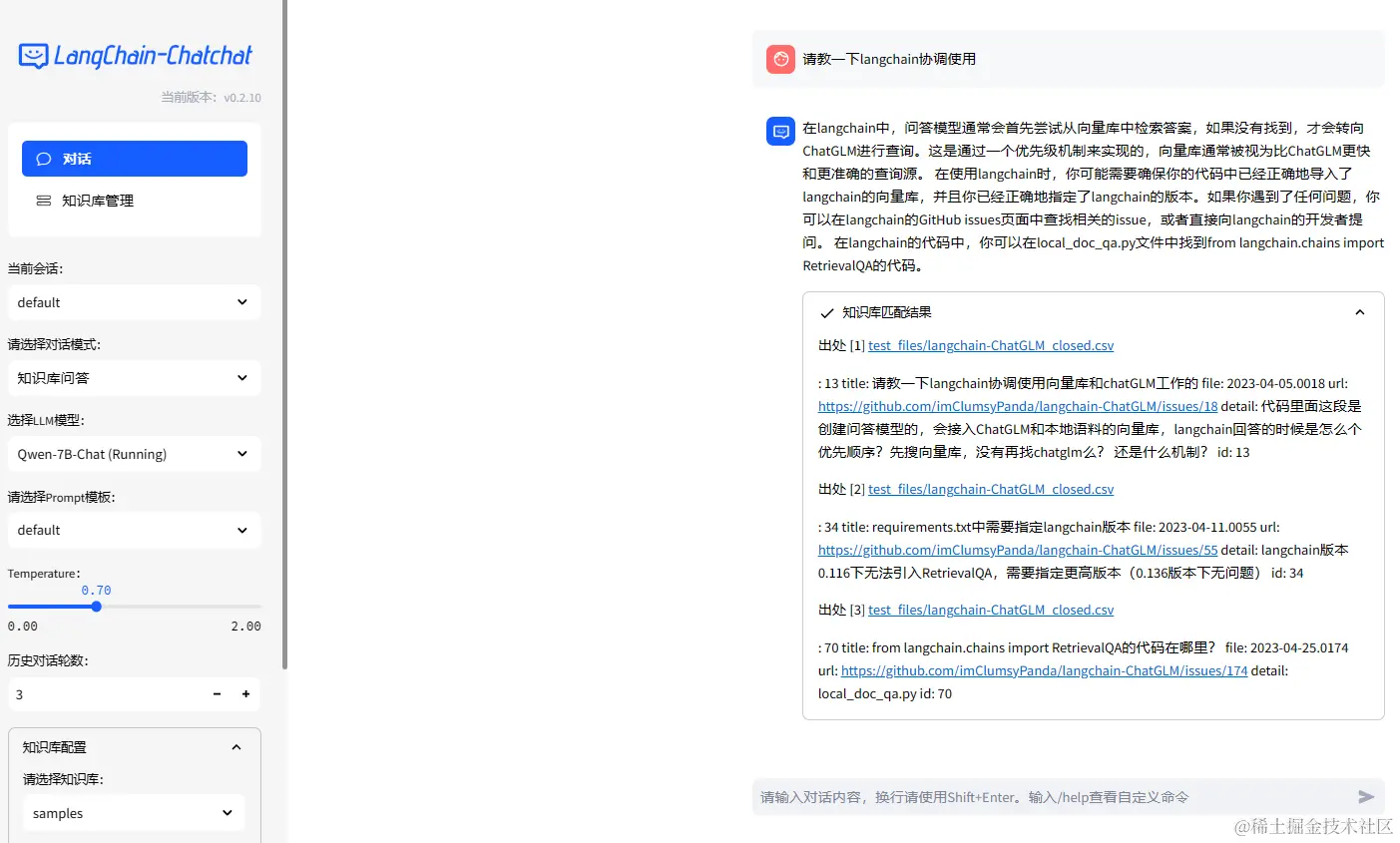Click the assistant avatar icon beside the answer
Image resolution: width=1400 pixels, height=843 pixels.
click(x=780, y=131)
